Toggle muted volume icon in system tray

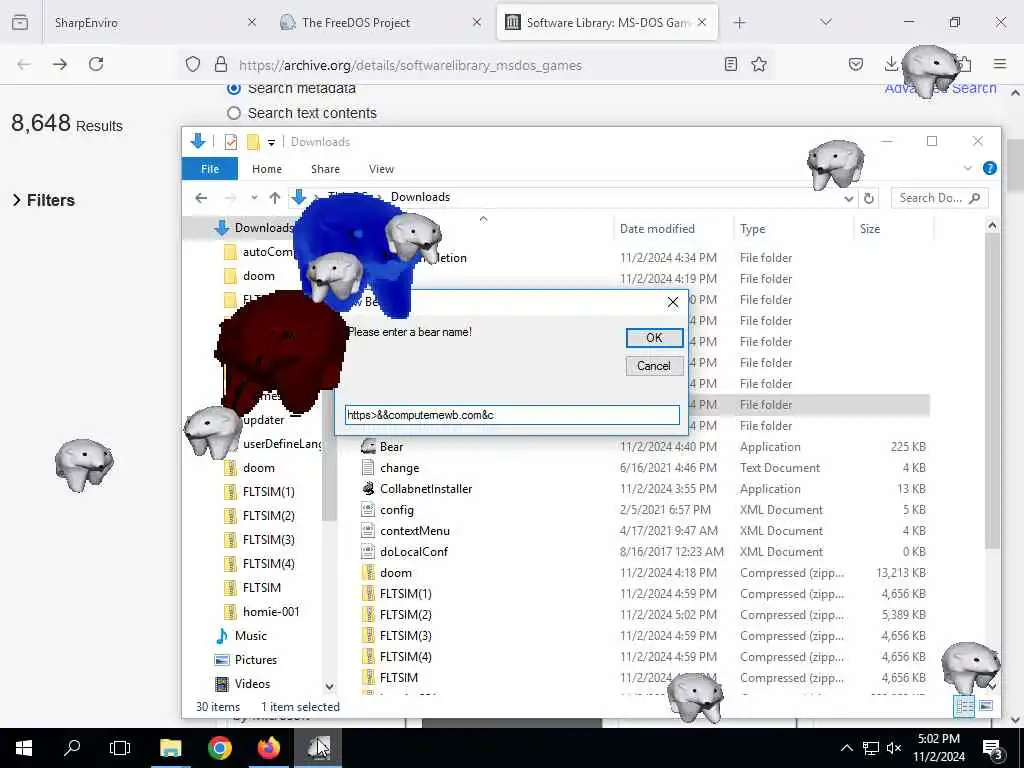click(894, 748)
